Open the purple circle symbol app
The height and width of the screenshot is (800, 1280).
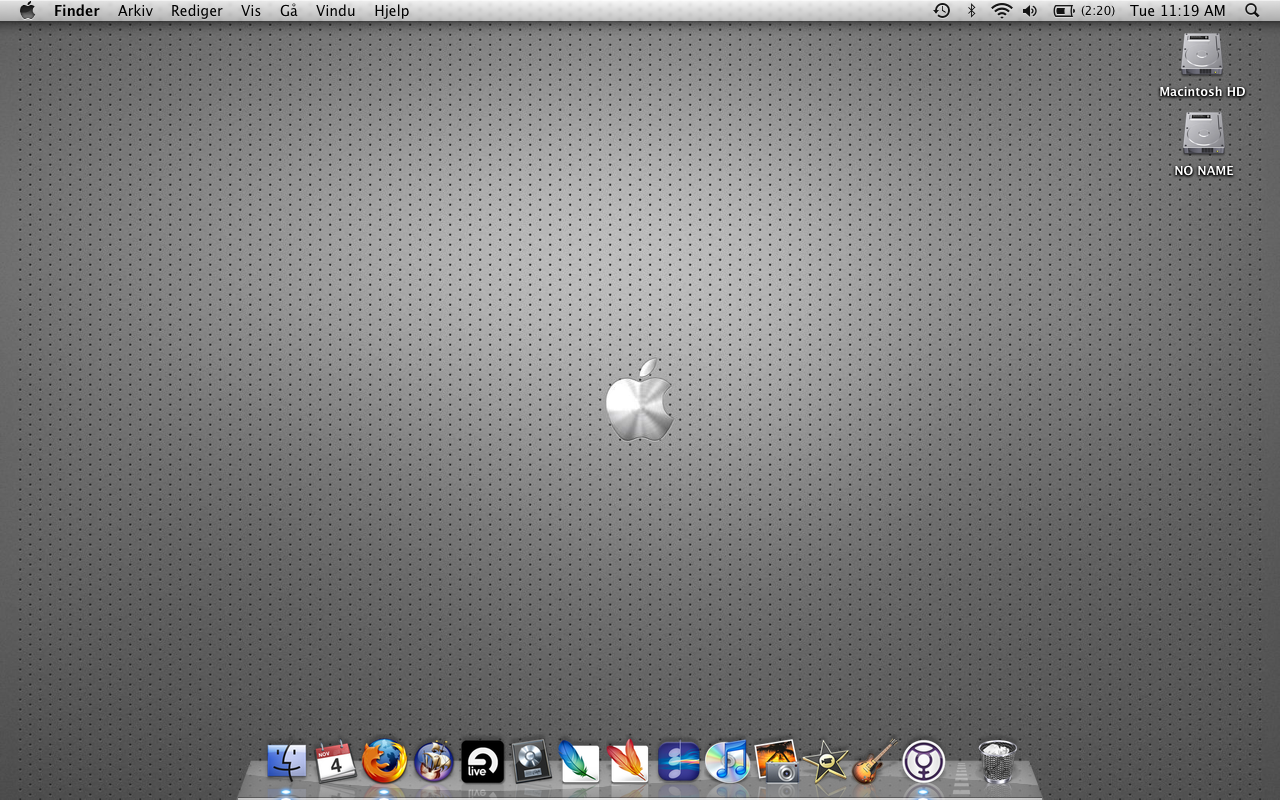coord(923,762)
